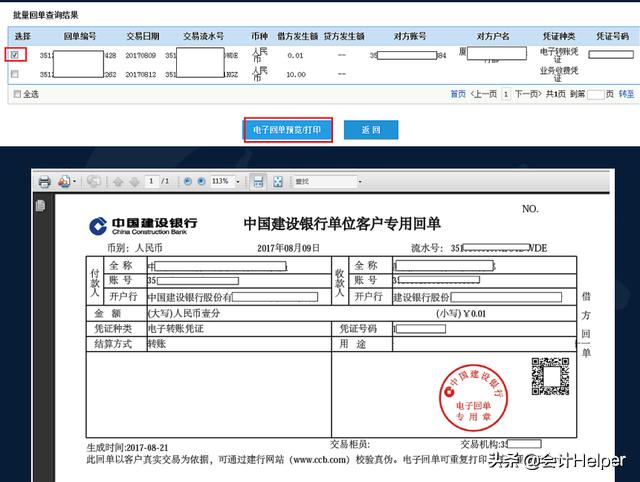Click the 选择 column header
This screenshot has height=482, width=640.
point(23,36)
